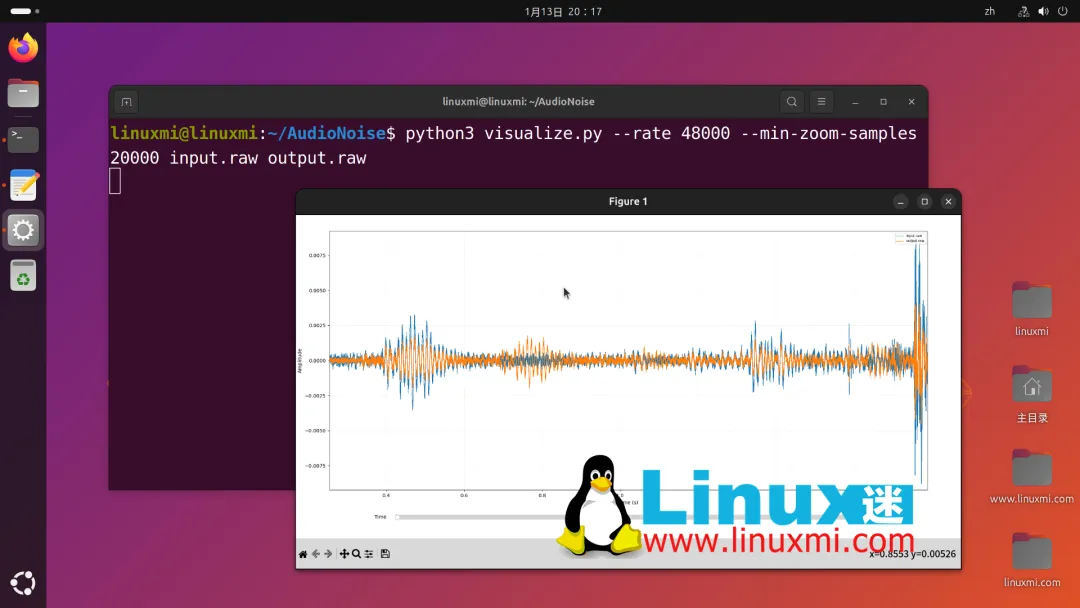Open power menu in top bar
1080x608 pixels.
(1063, 12)
